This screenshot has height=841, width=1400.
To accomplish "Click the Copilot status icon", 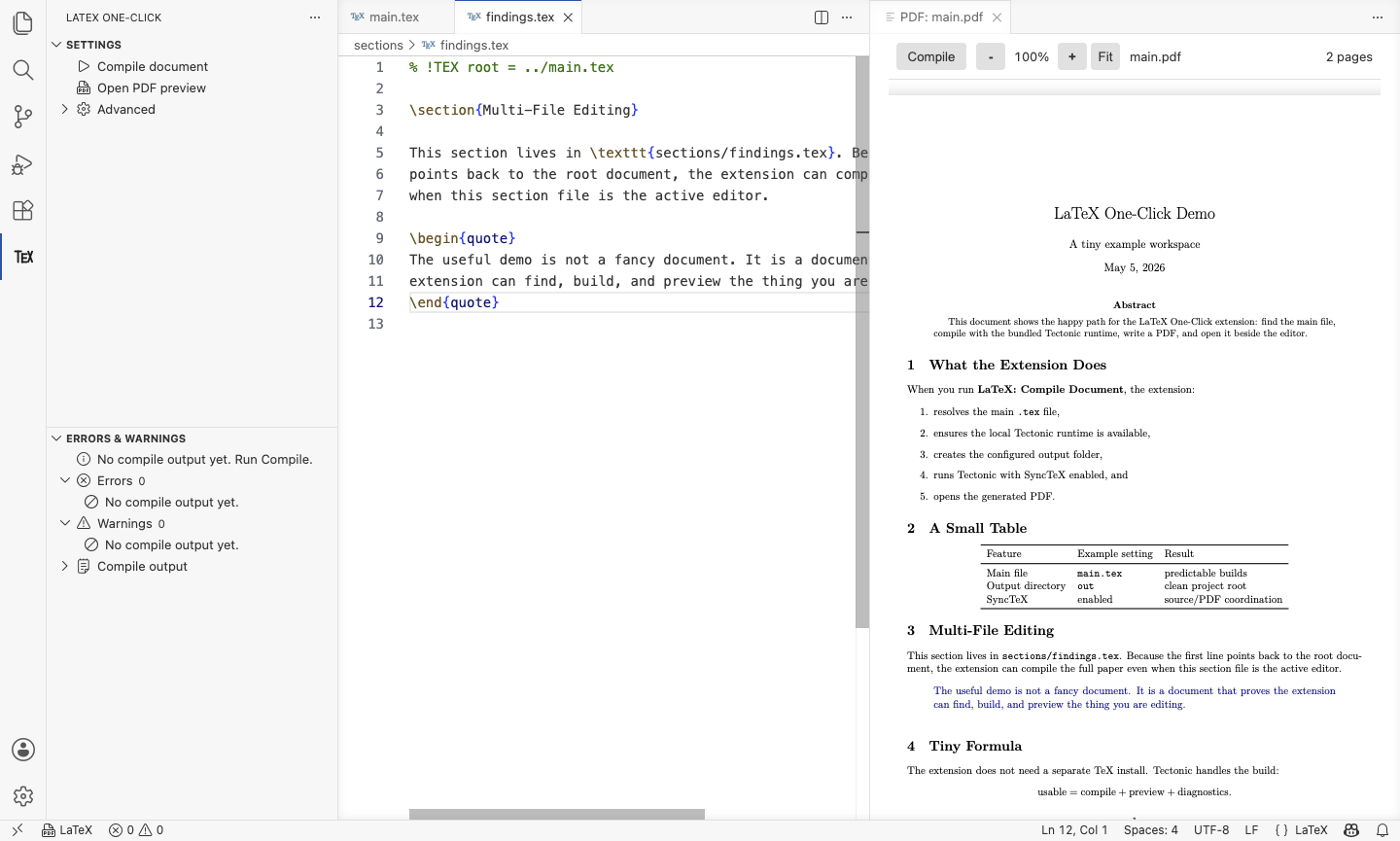I will (x=1351, y=830).
